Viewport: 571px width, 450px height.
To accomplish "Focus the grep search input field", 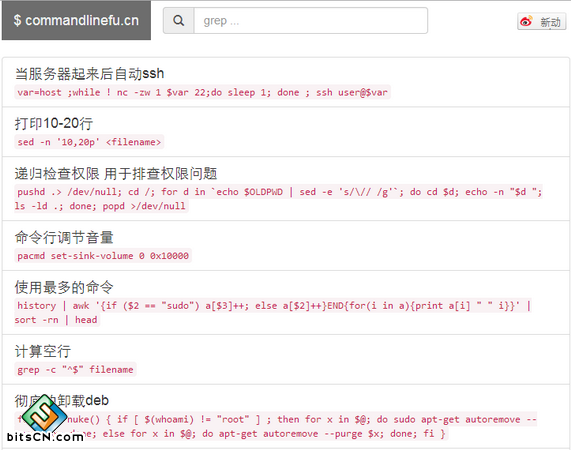I will pos(311,21).
